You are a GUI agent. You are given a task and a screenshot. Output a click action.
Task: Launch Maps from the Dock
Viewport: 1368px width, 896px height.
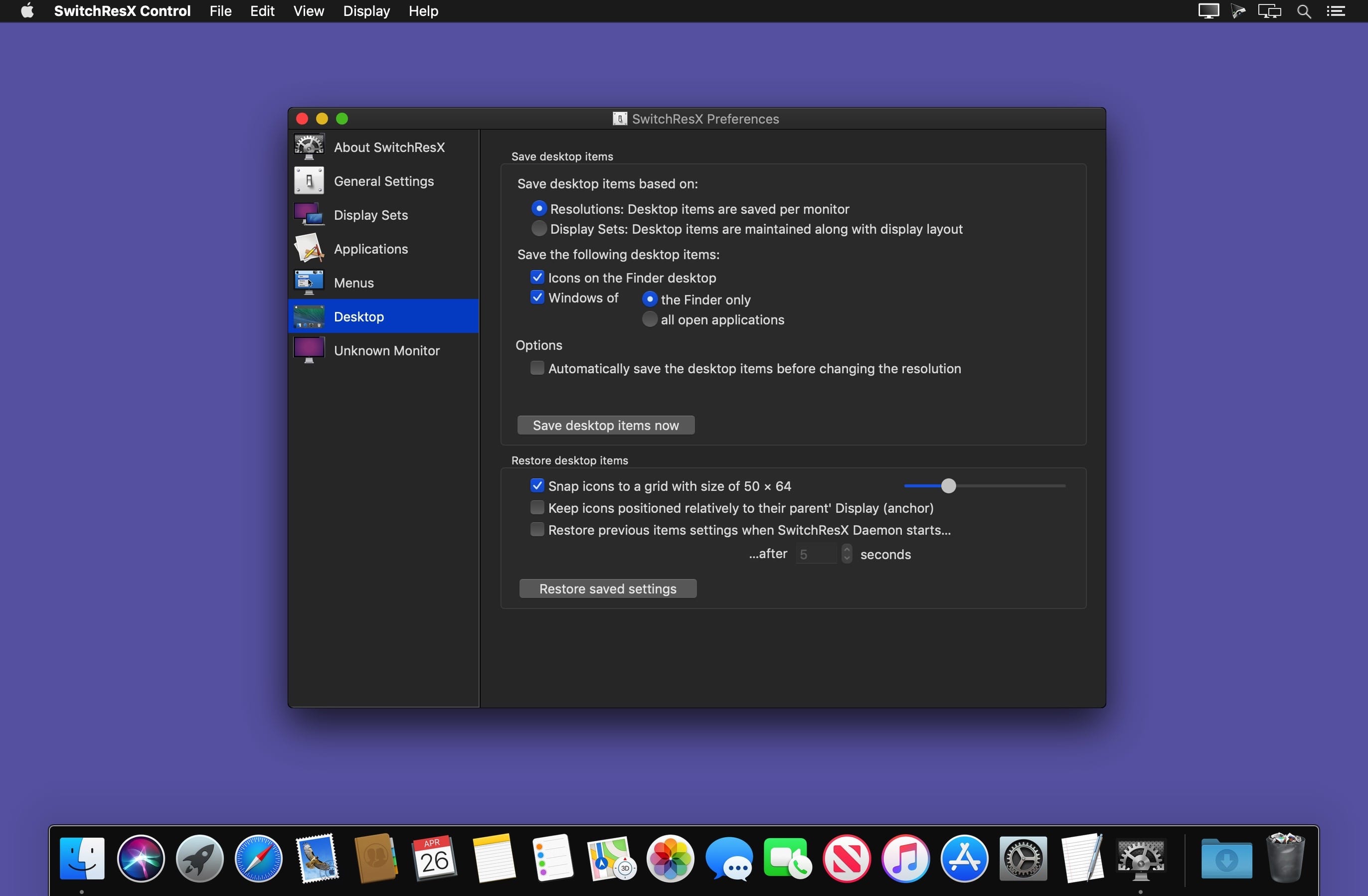tap(612, 858)
